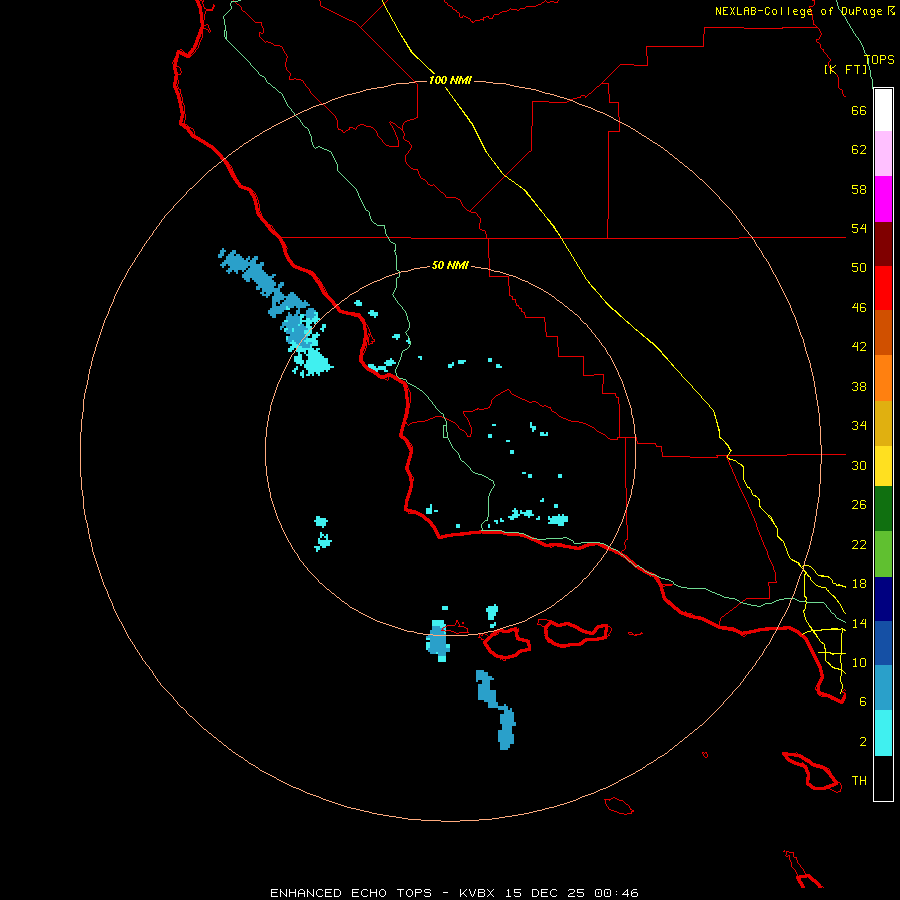Viewport: 900px width, 900px height.
Task: Pick the magenta color band in legend
Action: pyautogui.click(x=883, y=199)
